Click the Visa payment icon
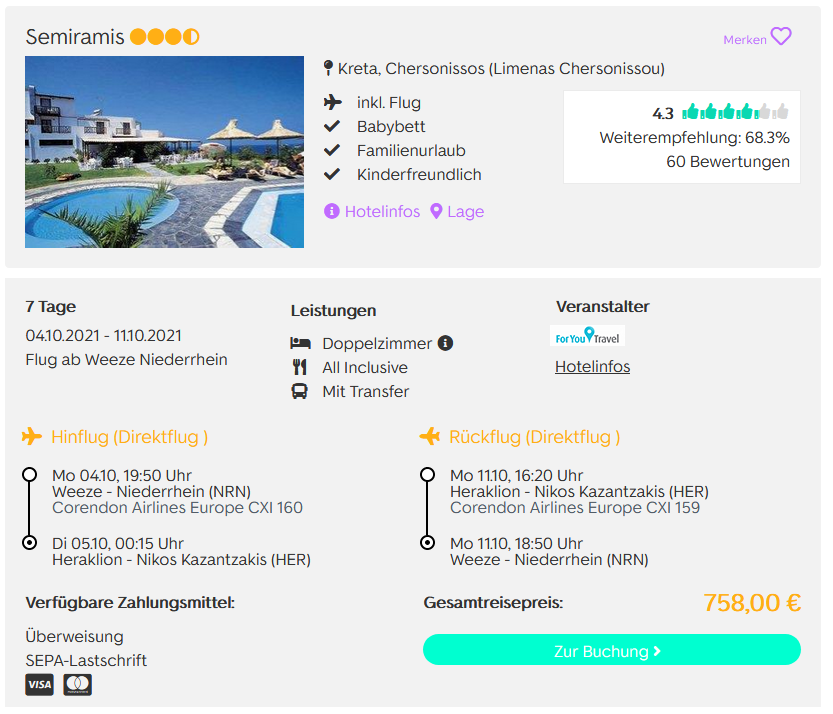This screenshot has height=714, width=833. 39,685
